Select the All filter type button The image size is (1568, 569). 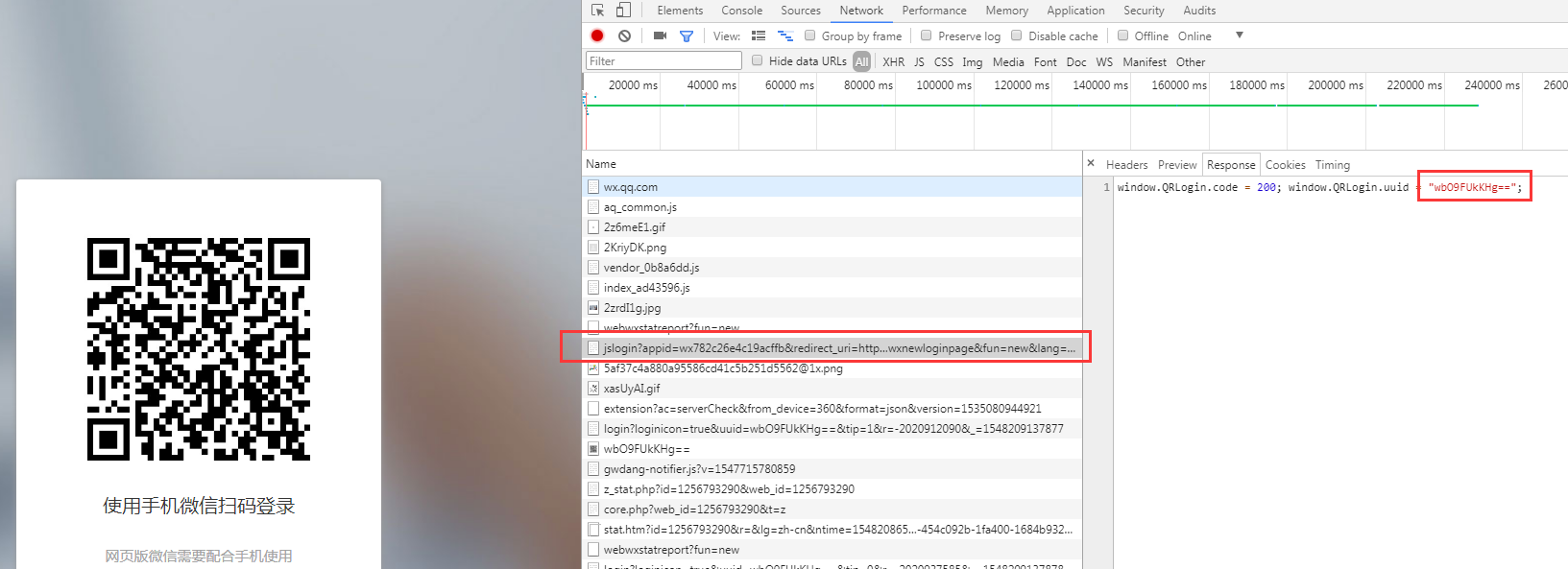coord(861,61)
